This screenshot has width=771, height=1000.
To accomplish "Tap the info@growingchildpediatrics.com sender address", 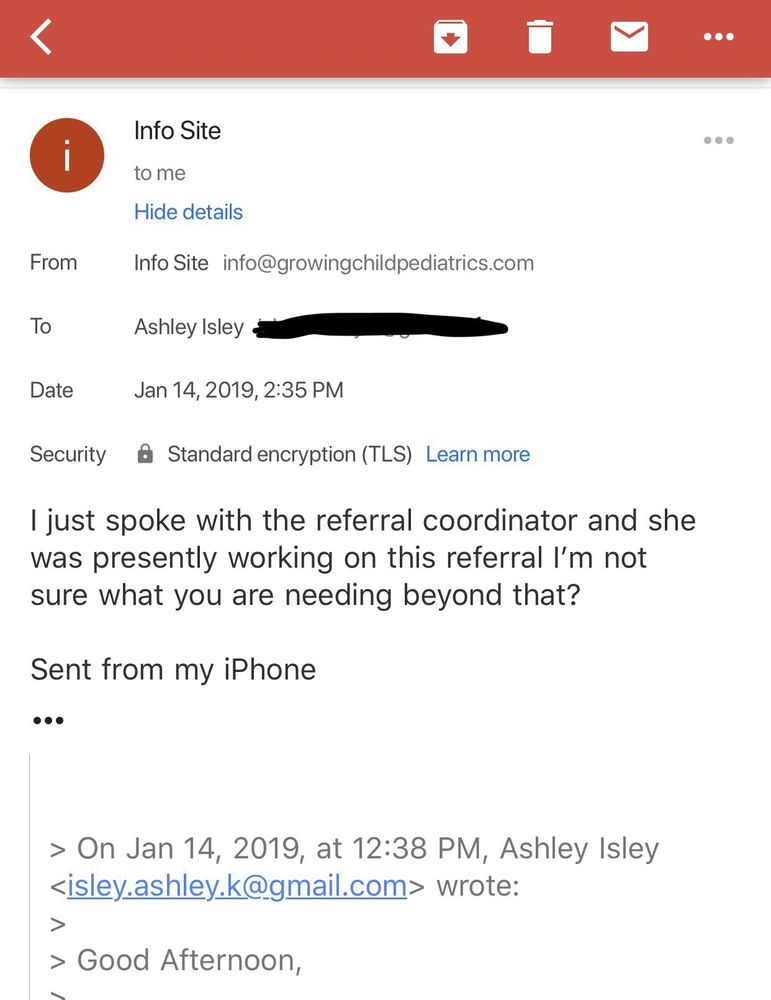I will coord(378,263).
